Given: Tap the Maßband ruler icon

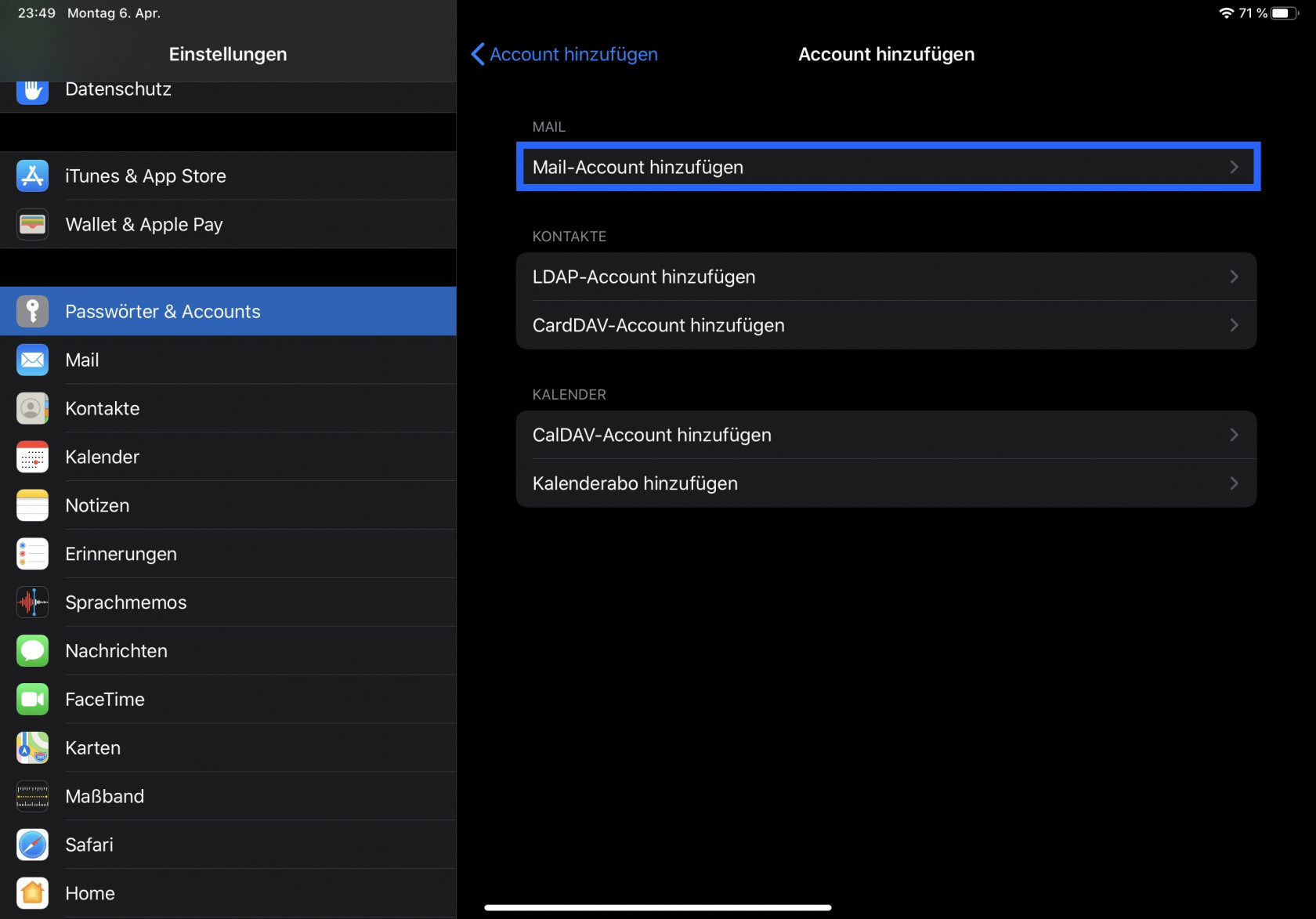Looking at the screenshot, I should [32, 797].
